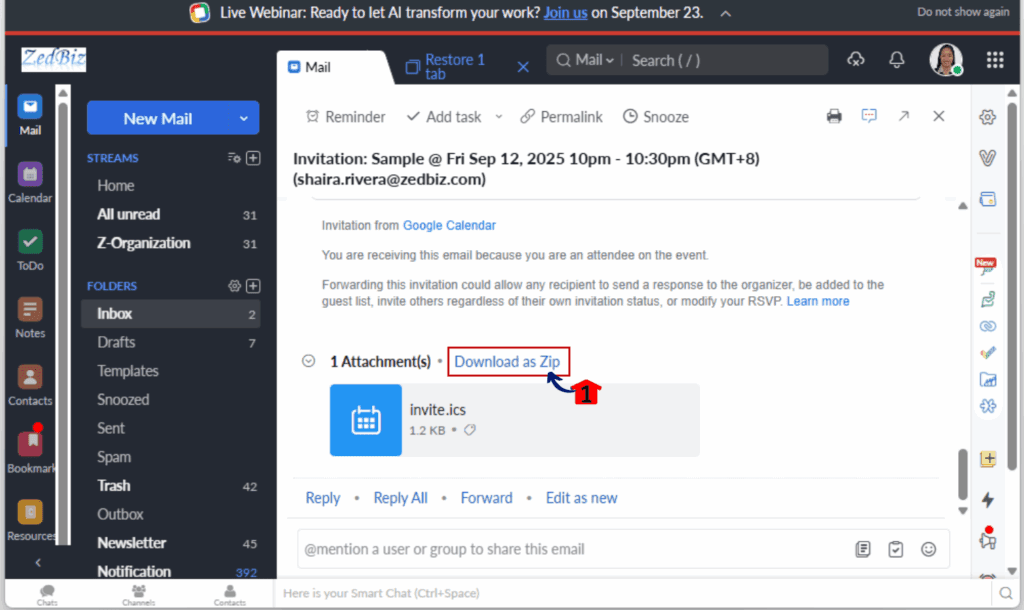1024x610 pixels.
Task: Open the Contacts app in sidebar
Action: coord(29,385)
